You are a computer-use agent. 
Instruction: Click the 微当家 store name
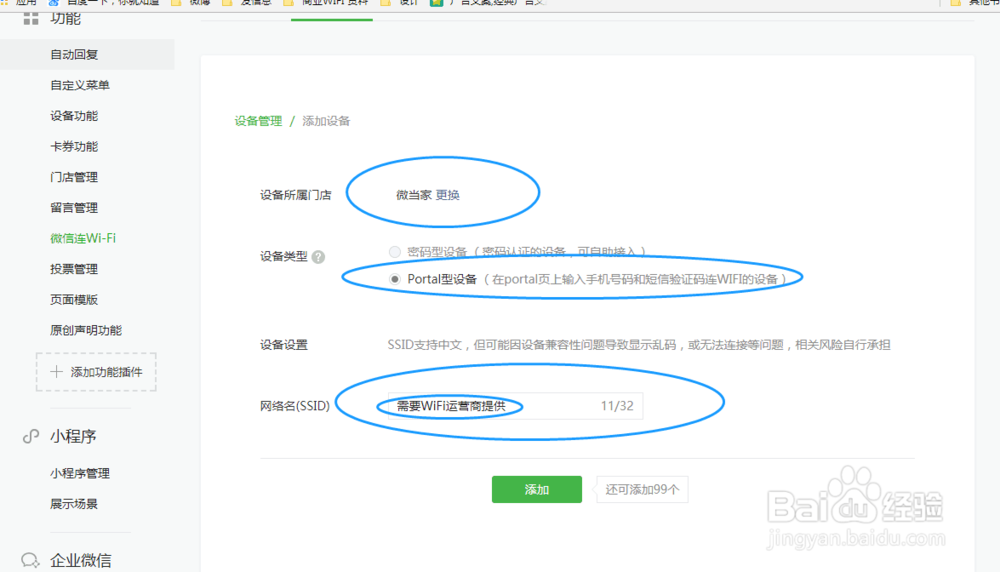[x=414, y=195]
